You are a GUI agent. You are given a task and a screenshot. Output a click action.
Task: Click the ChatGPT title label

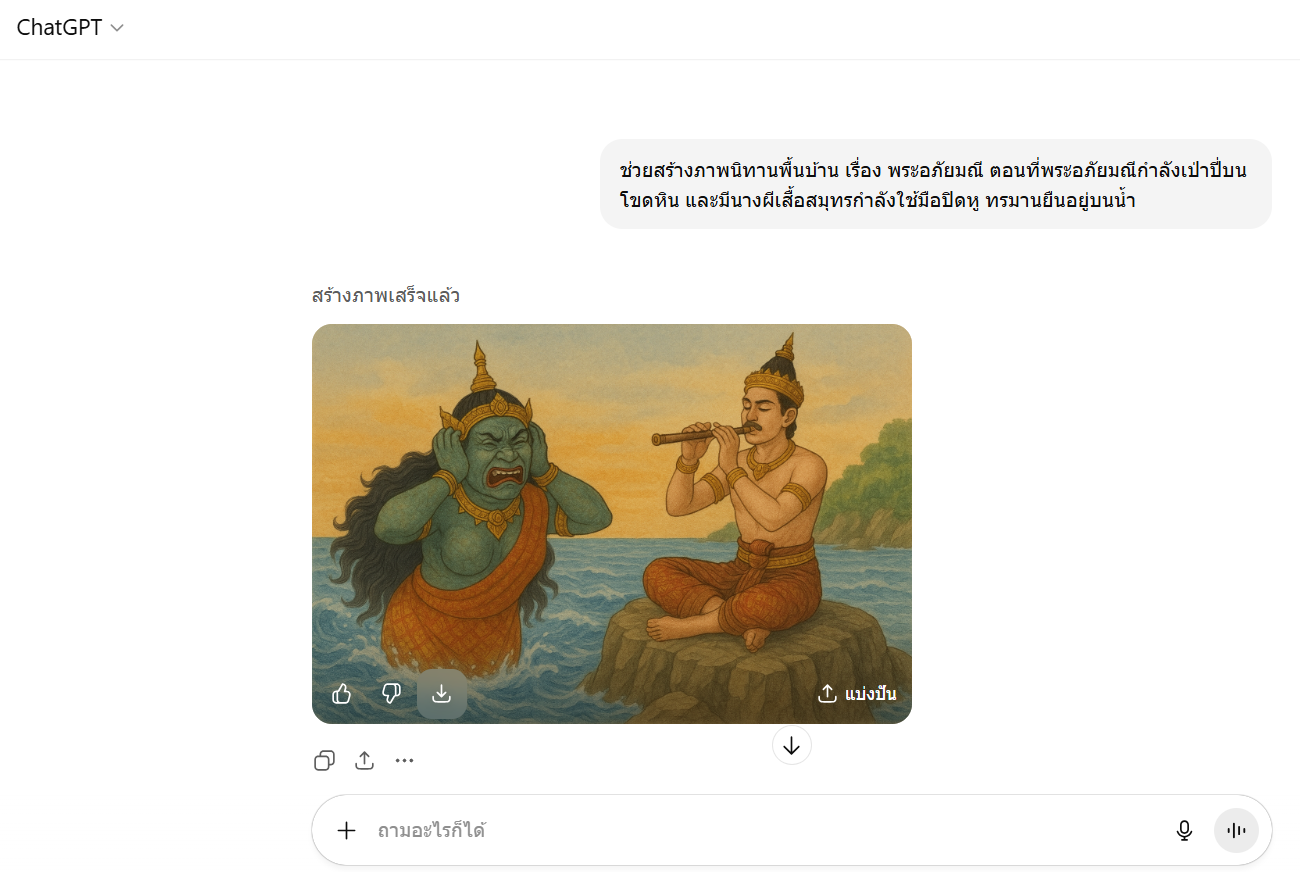coord(59,28)
